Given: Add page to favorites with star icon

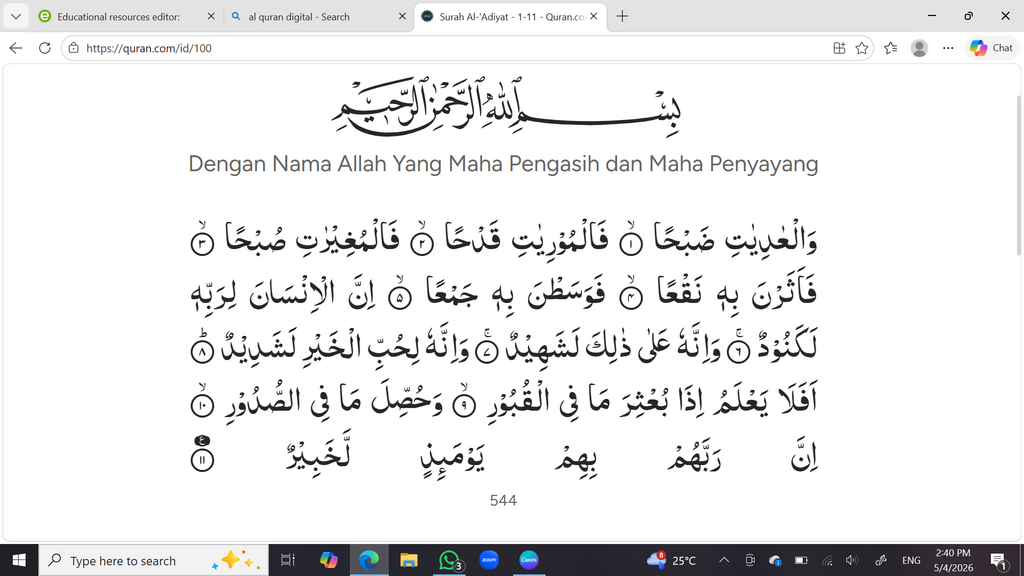Looking at the screenshot, I should [x=862, y=48].
